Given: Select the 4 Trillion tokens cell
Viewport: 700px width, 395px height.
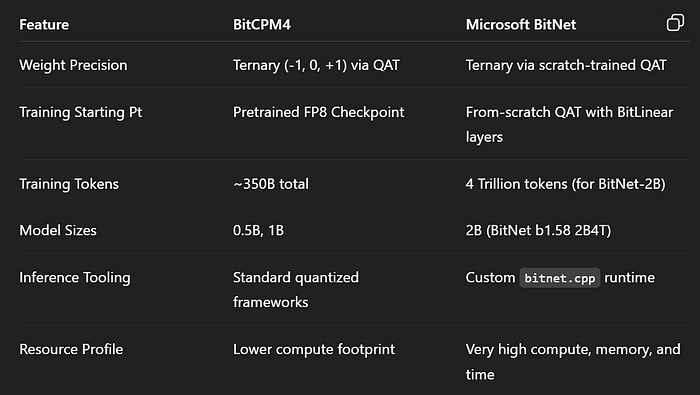Looking at the screenshot, I should tap(566, 184).
